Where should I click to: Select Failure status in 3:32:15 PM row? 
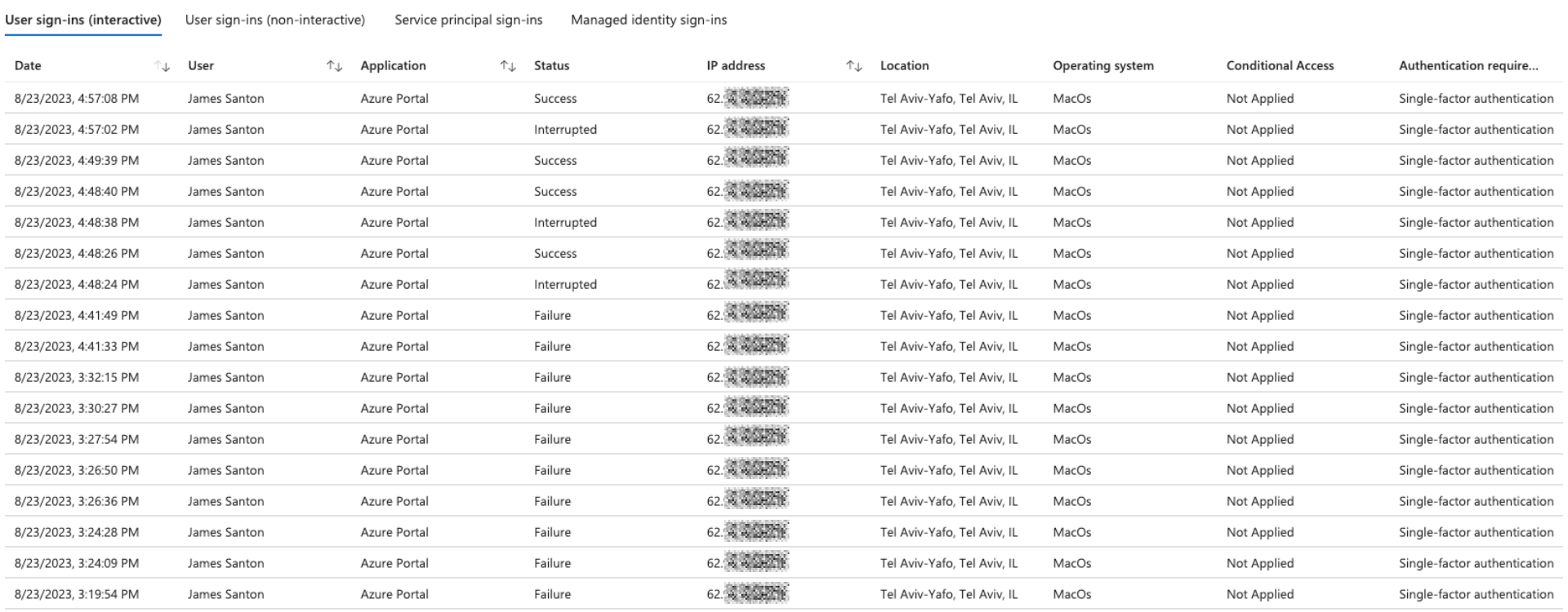pyautogui.click(x=552, y=378)
